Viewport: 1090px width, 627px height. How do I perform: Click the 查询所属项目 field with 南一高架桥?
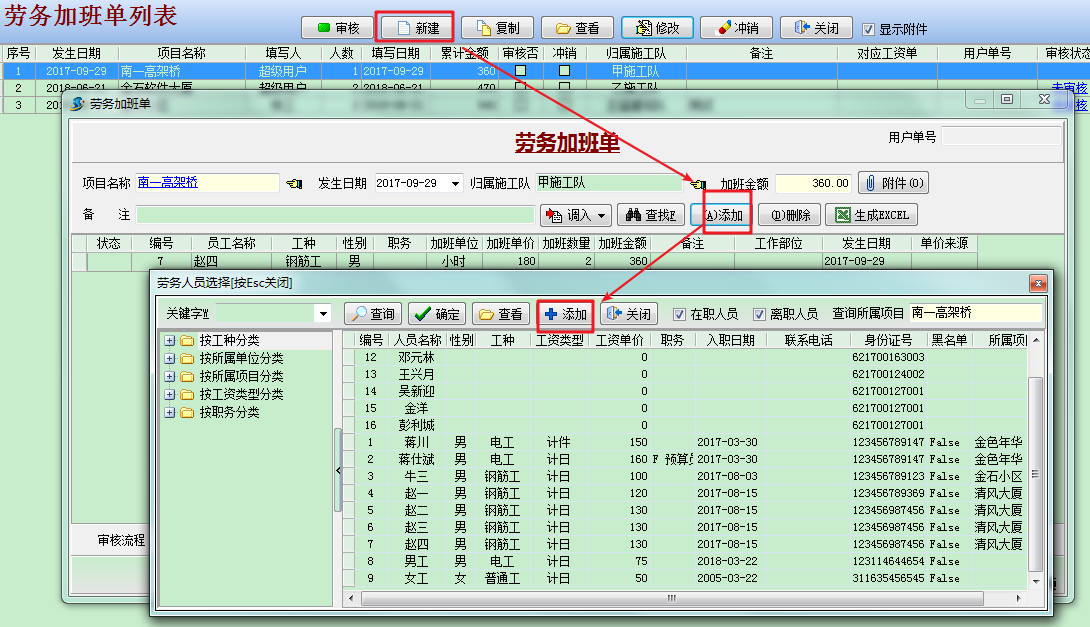tap(976, 313)
